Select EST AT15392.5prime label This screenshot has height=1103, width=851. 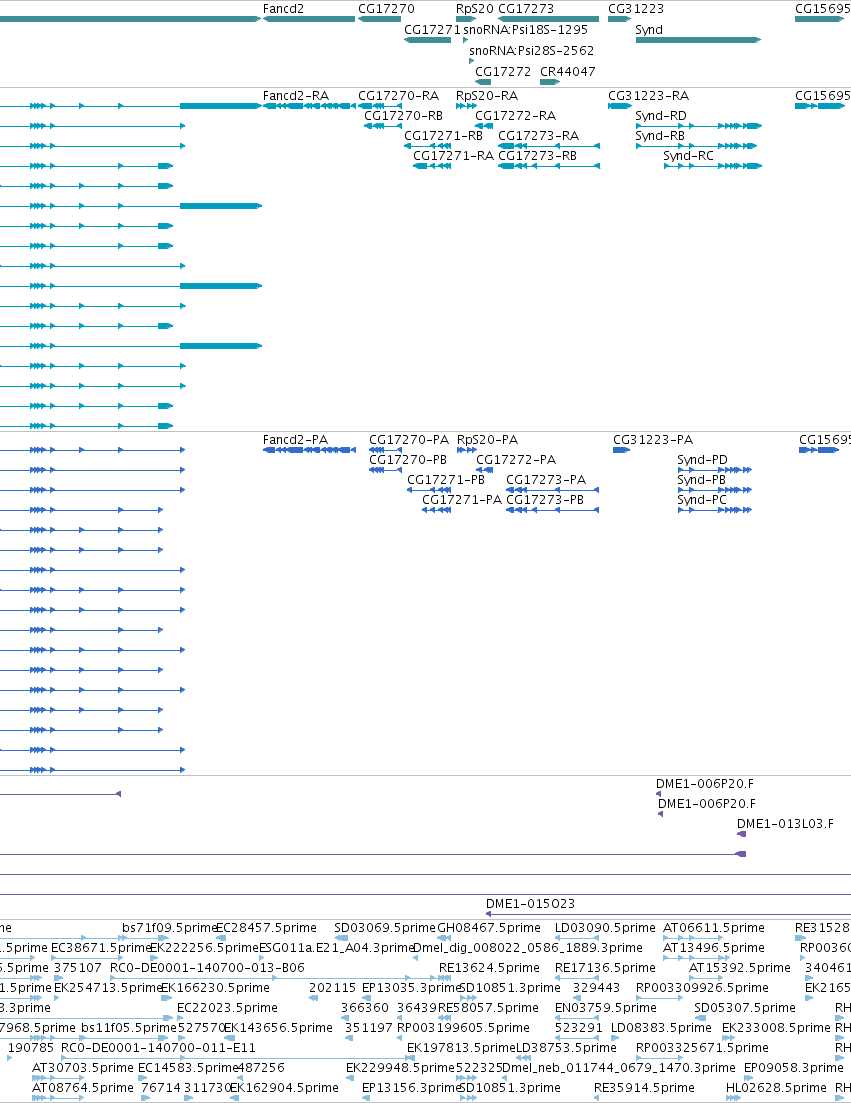tap(740, 968)
